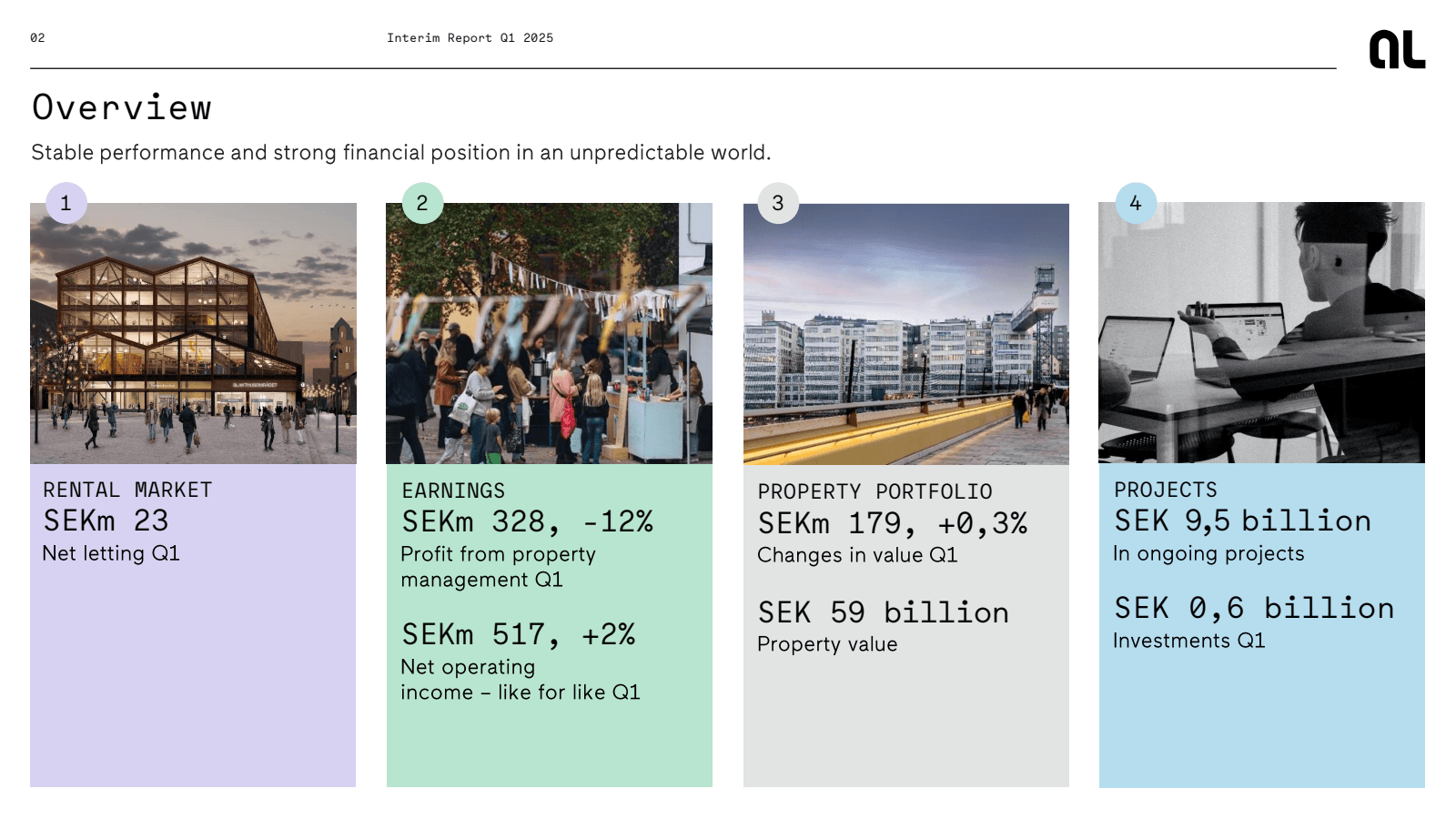This screenshot has height=819, width=1456.
Task: Select the RENTAL MARKET heading
Action: tap(127, 490)
